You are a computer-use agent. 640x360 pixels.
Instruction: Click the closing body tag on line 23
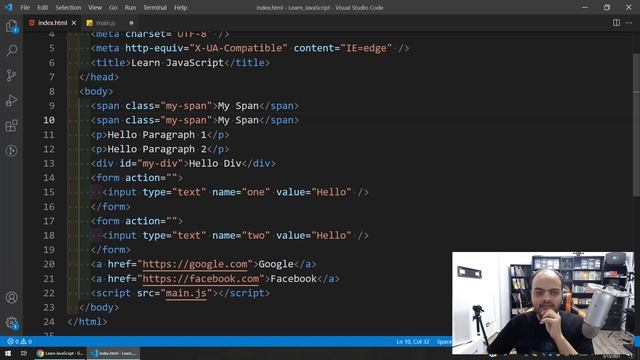pyautogui.click(x=99, y=307)
